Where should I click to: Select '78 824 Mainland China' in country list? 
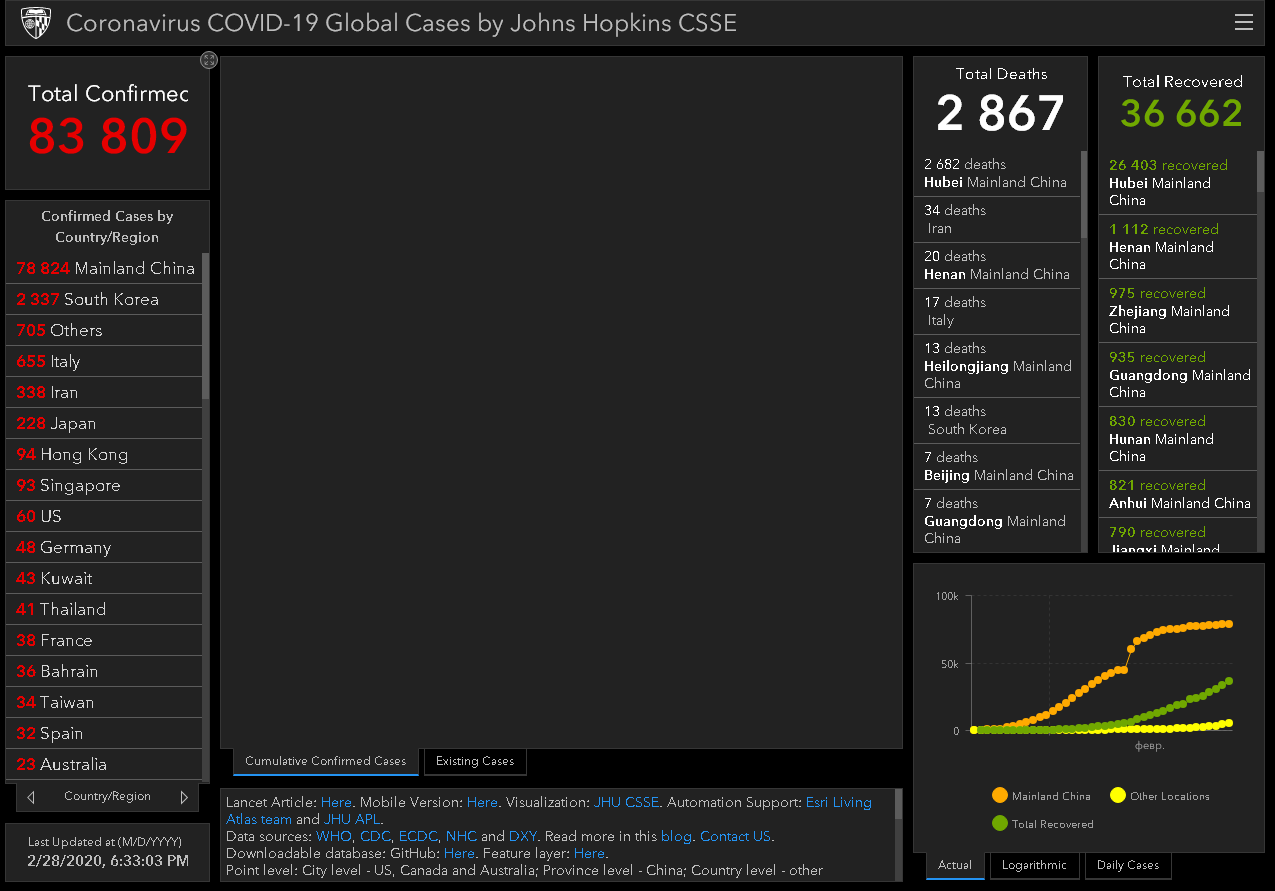pos(104,268)
